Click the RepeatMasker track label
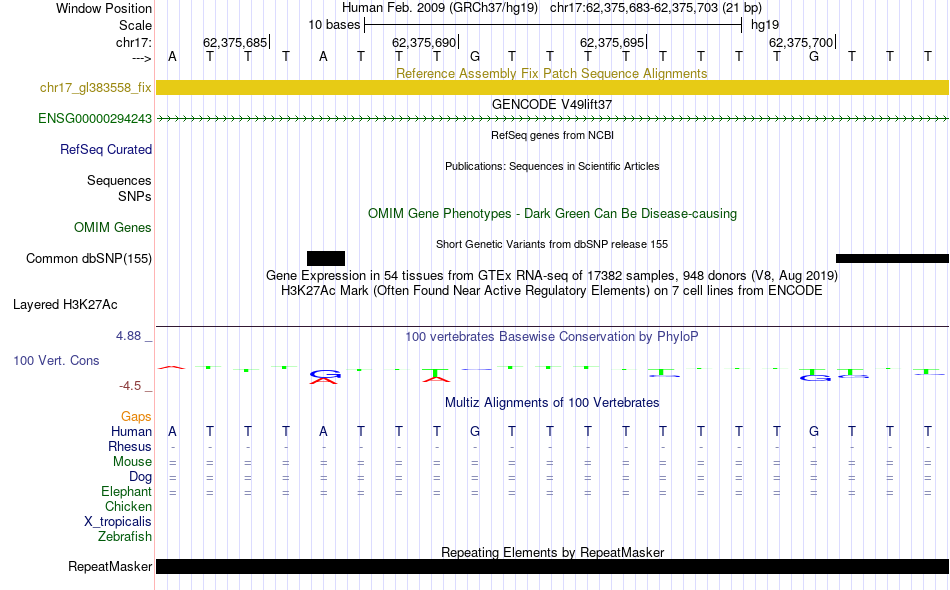The image size is (950, 590). [x=110, y=566]
